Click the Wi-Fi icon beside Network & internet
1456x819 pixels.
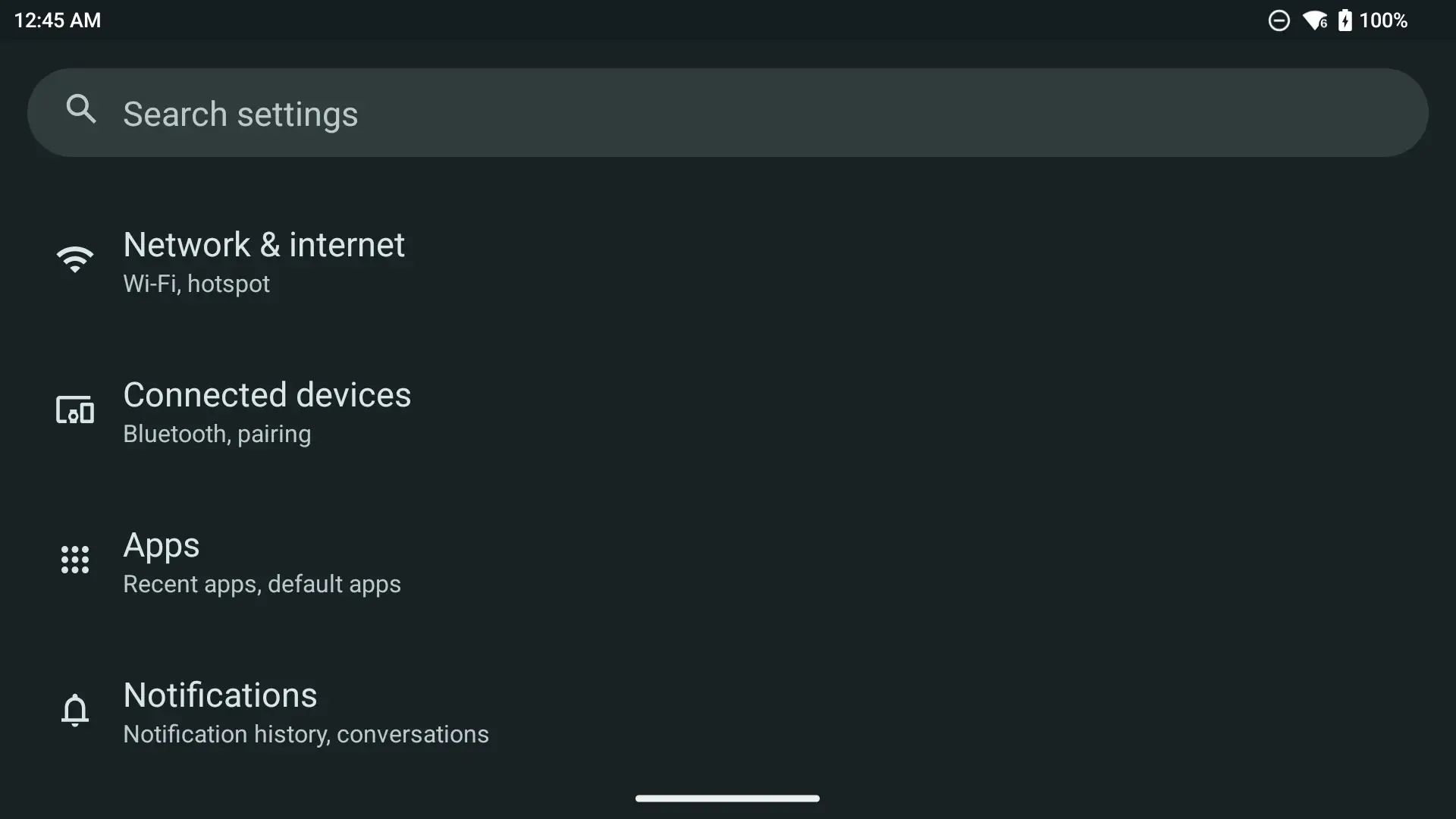75,259
